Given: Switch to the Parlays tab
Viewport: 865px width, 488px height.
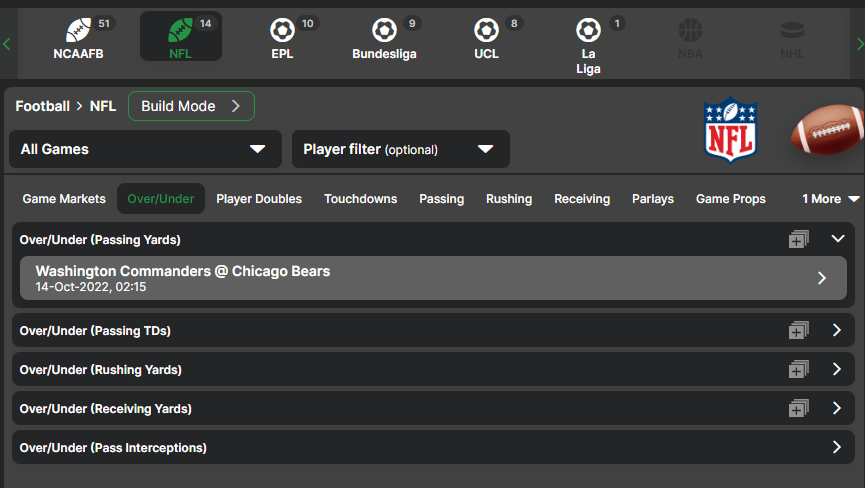Looking at the screenshot, I should tap(653, 199).
